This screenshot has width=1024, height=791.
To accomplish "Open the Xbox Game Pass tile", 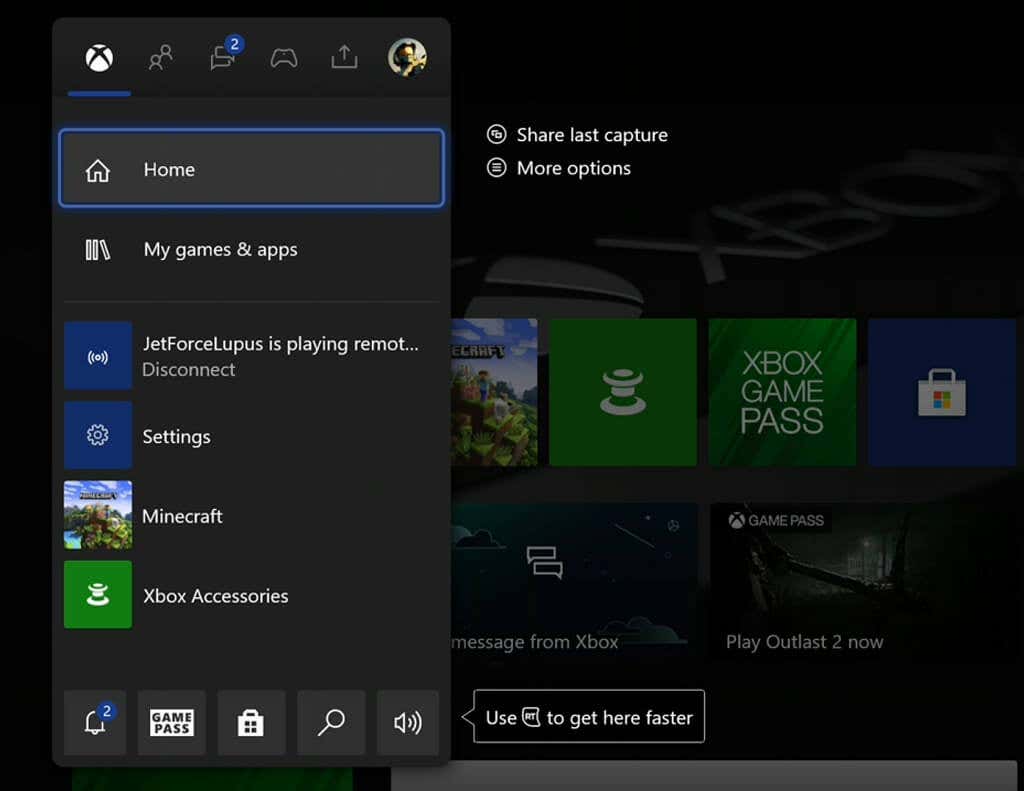I will pyautogui.click(x=781, y=391).
